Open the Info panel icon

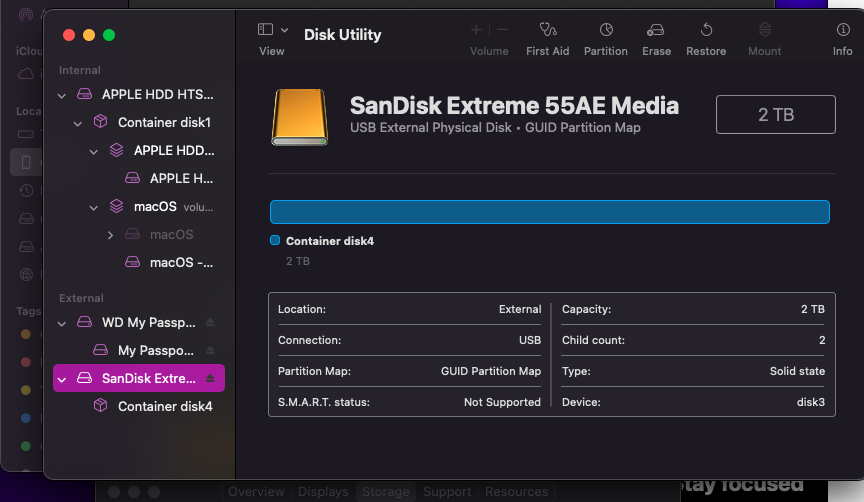(842, 31)
